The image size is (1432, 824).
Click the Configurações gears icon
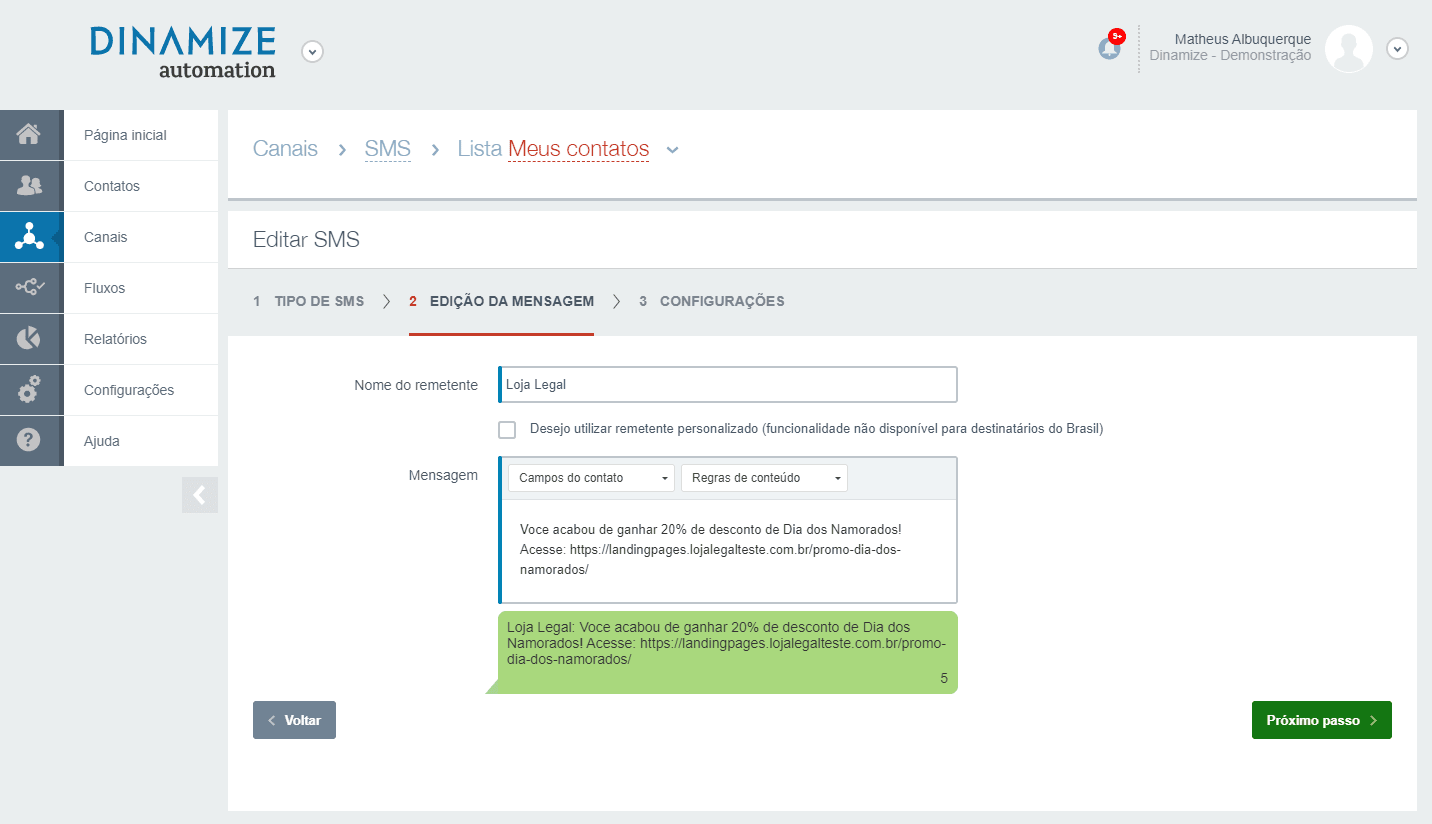[29, 389]
